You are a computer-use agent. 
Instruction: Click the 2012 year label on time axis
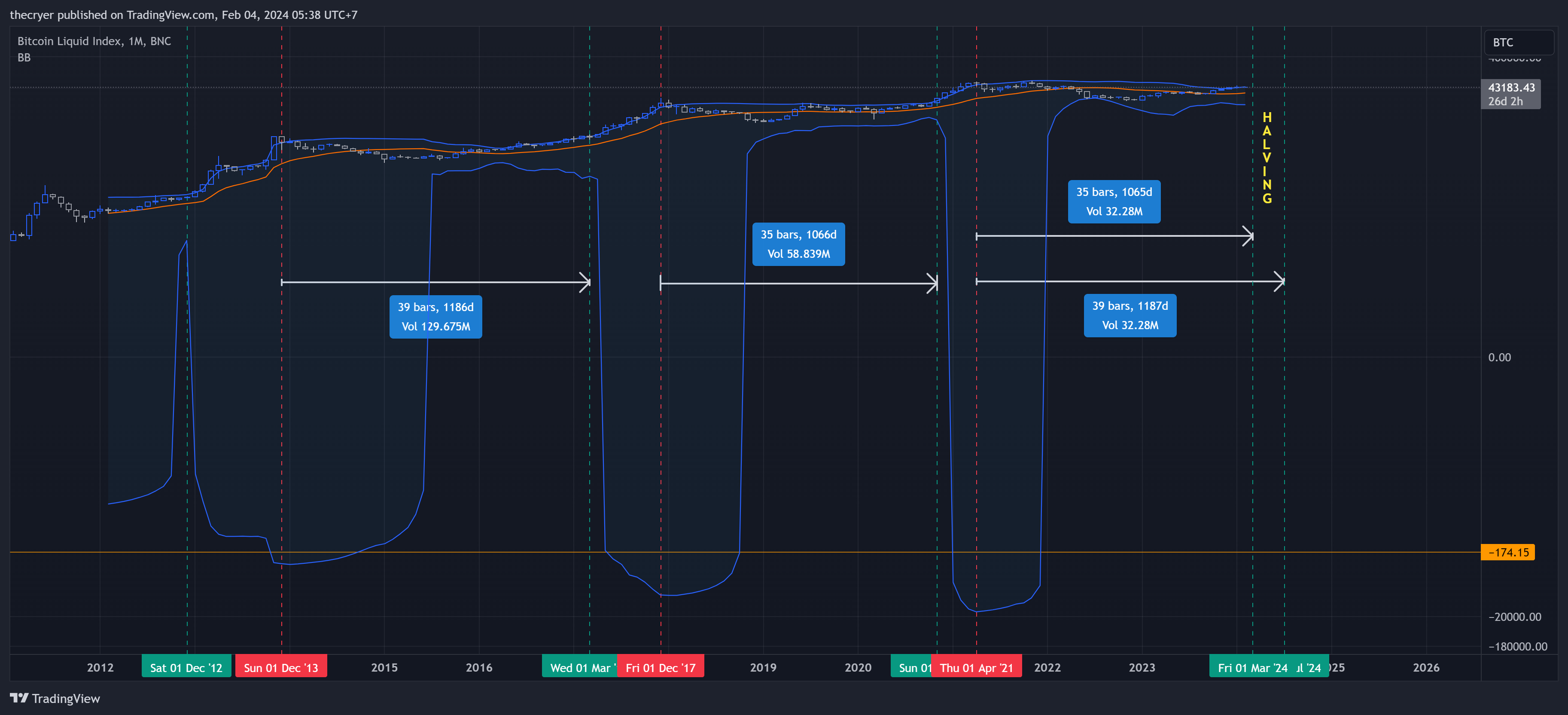pyautogui.click(x=100, y=667)
